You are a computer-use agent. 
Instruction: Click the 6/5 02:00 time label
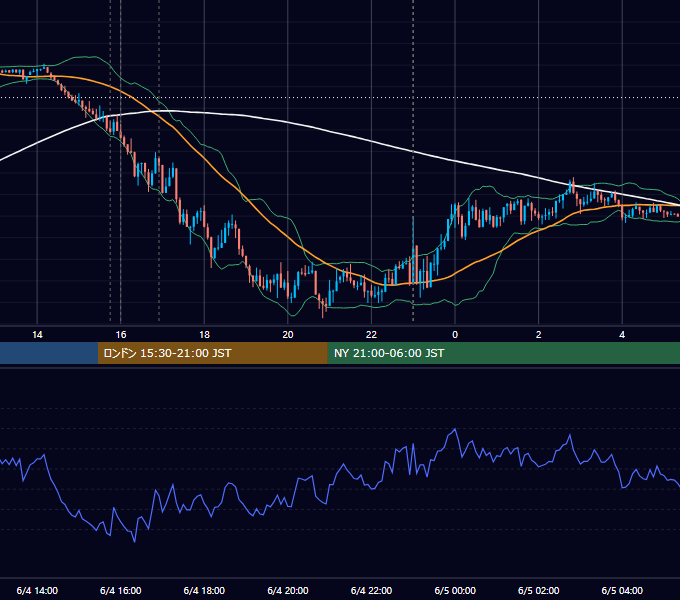[x=538, y=590]
